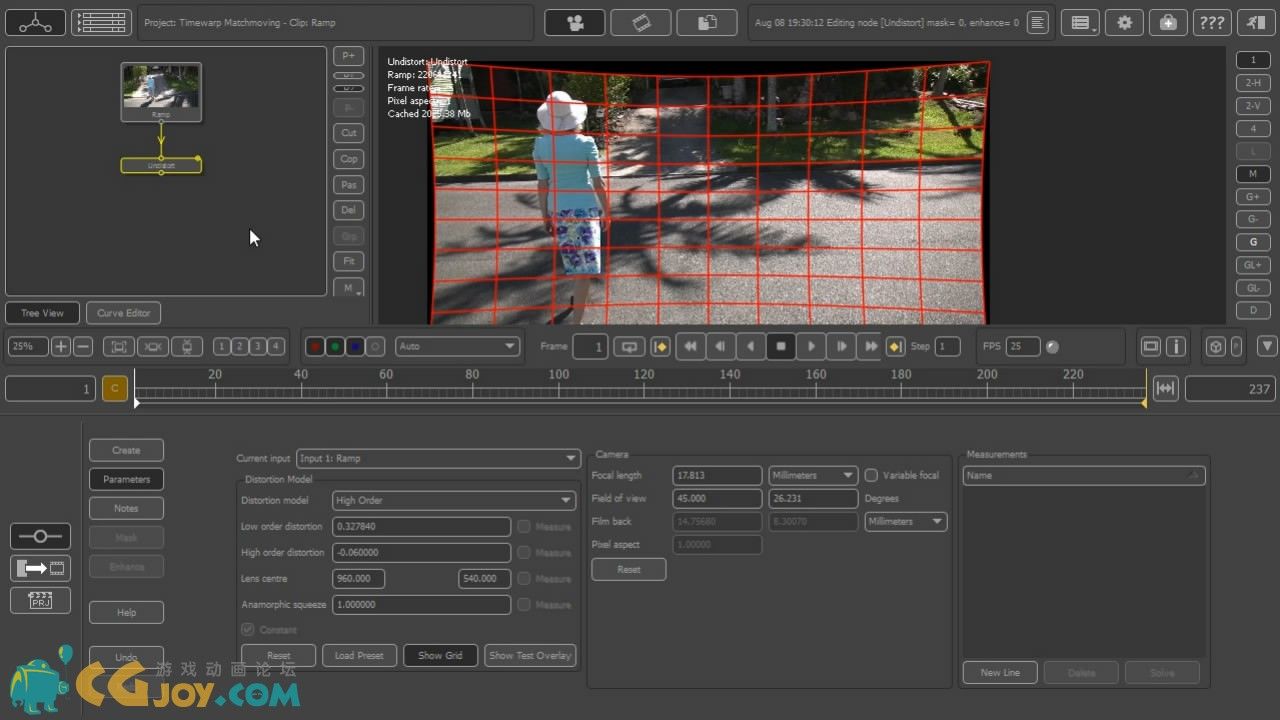Go to first frame
The image size is (1280, 720).
(x=690, y=346)
